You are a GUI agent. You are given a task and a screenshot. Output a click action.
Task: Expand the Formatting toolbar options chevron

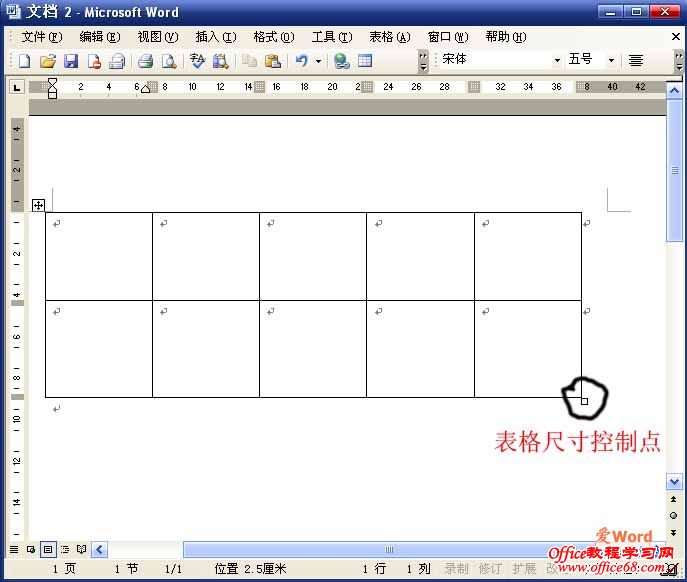click(679, 61)
